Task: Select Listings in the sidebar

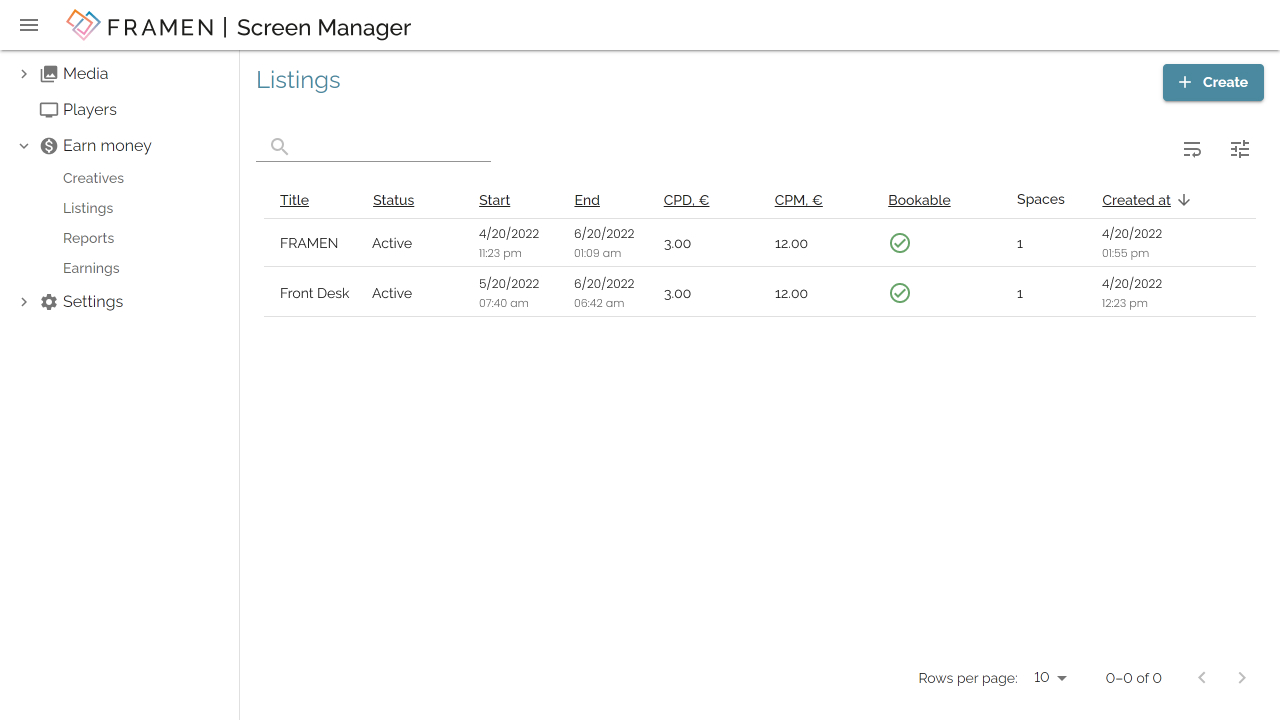Action: pos(88,208)
